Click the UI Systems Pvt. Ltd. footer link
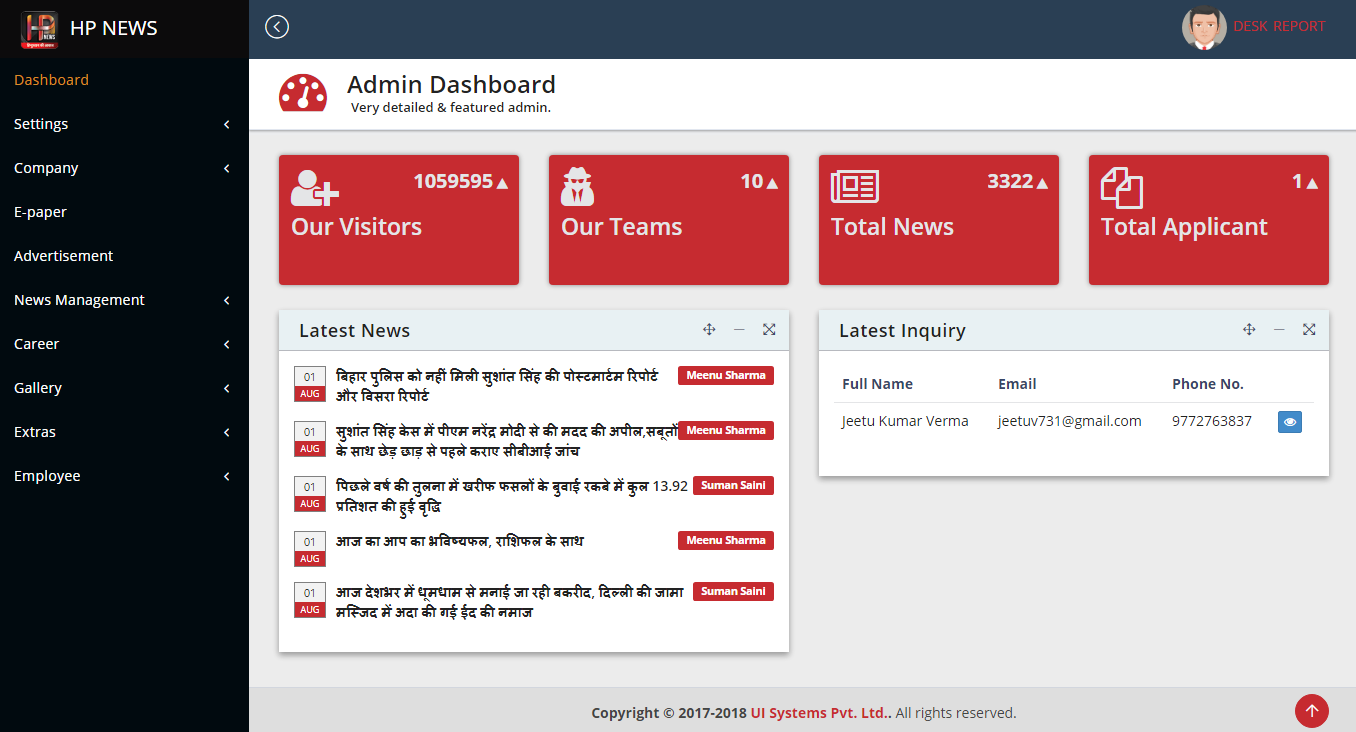 coord(820,713)
